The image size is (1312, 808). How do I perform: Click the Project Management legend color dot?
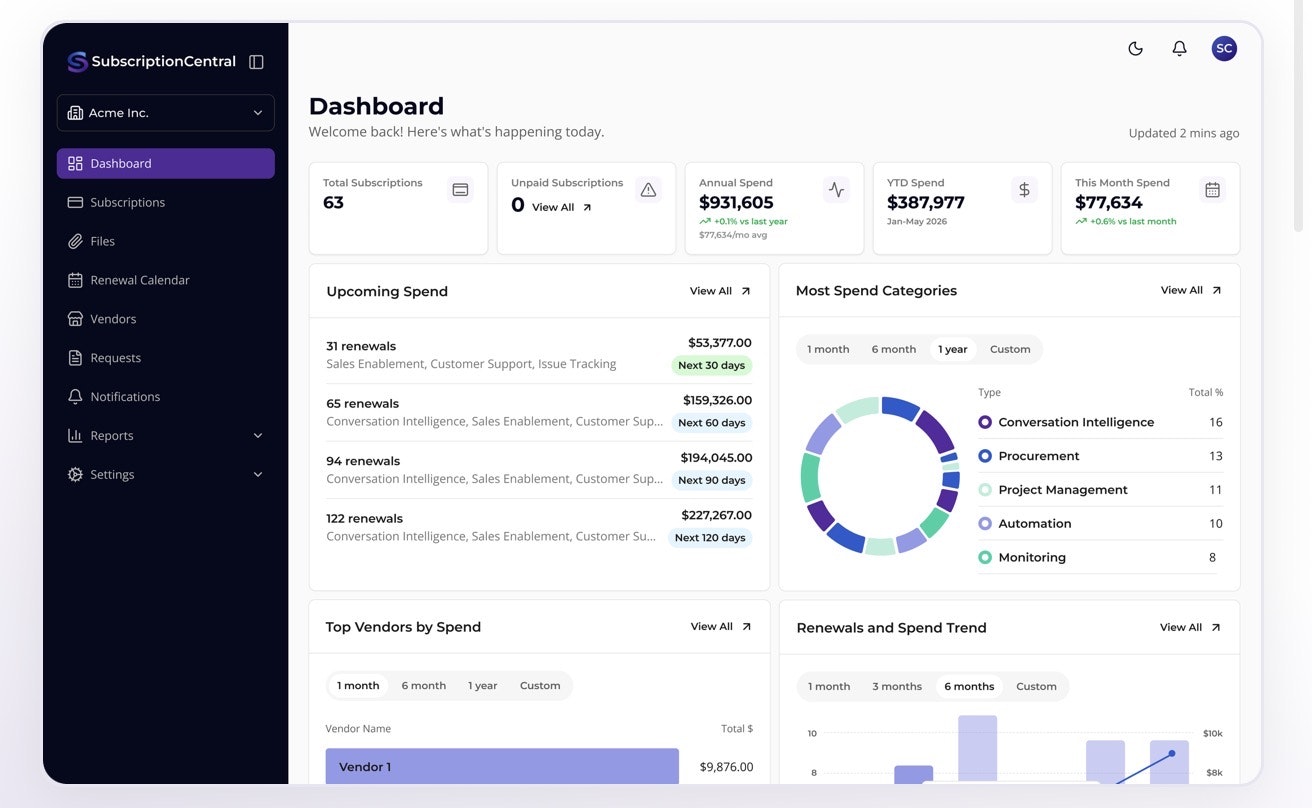coord(985,490)
